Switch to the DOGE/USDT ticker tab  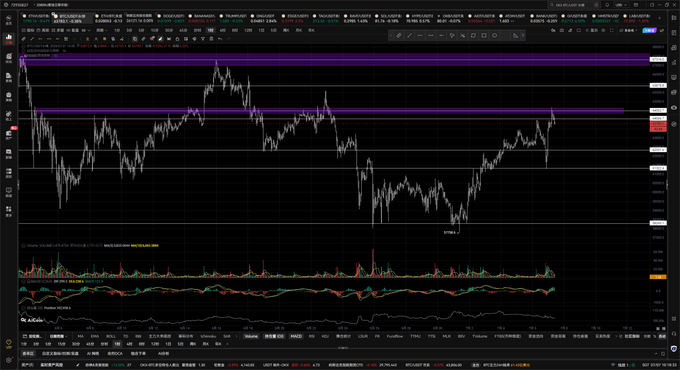(171, 18)
